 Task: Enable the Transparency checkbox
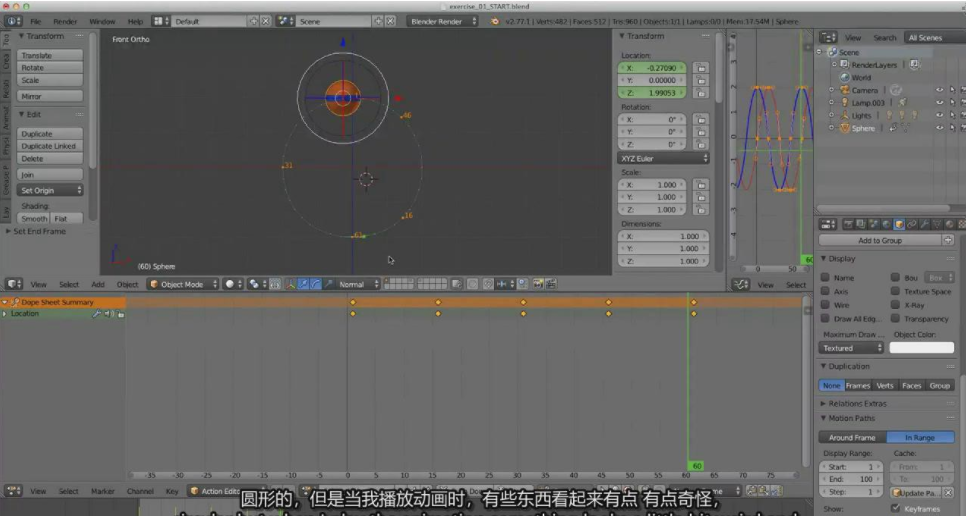895,319
